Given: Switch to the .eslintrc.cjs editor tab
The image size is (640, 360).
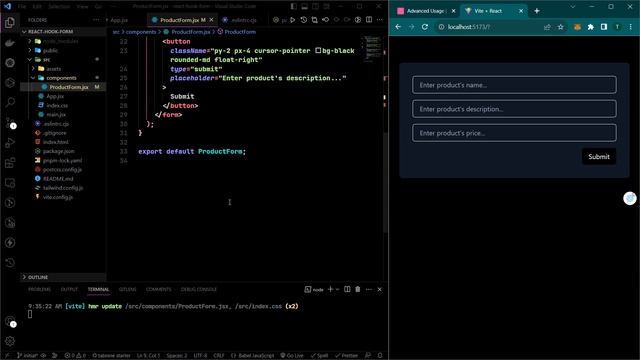Looking at the screenshot, I should pos(244,20).
